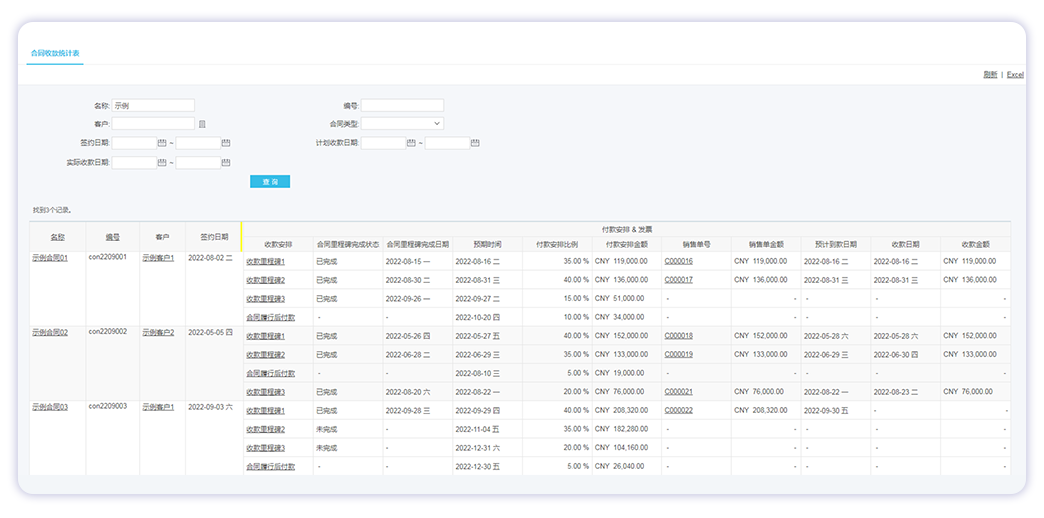Open contract 示例合同02
The image size is (1044, 518).
(x=50, y=332)
